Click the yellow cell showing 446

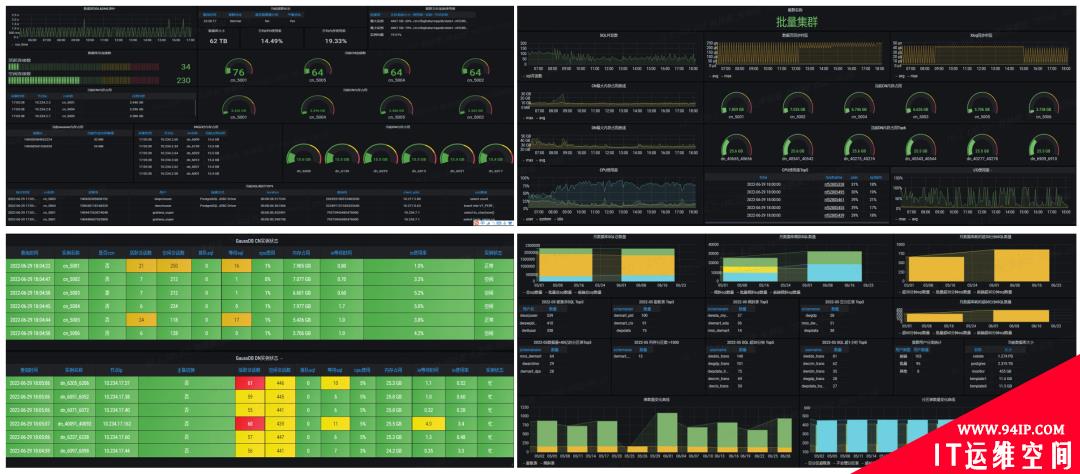coord(280,382)
